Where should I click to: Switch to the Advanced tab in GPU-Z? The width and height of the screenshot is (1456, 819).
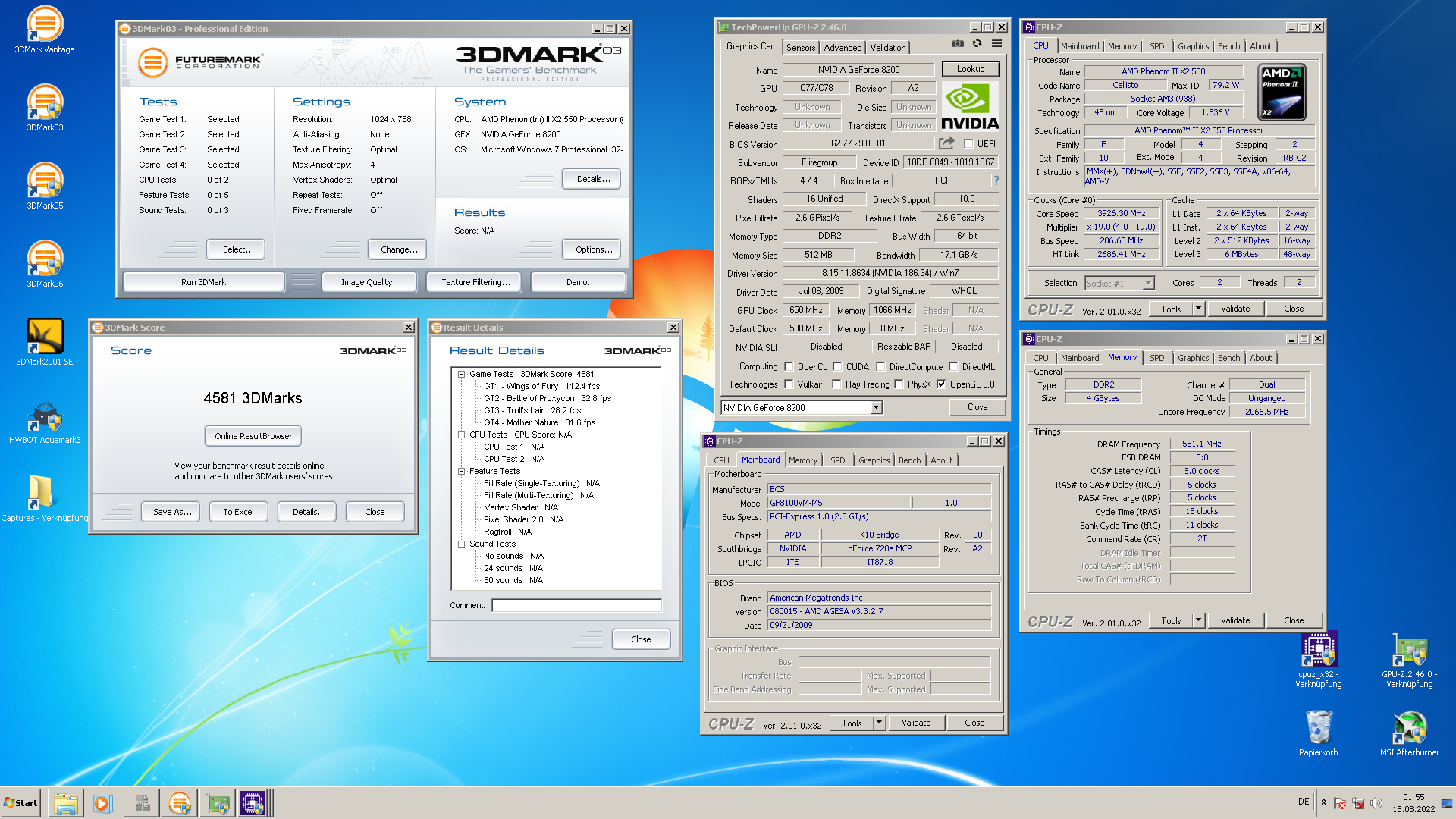(x=843, y=47)
